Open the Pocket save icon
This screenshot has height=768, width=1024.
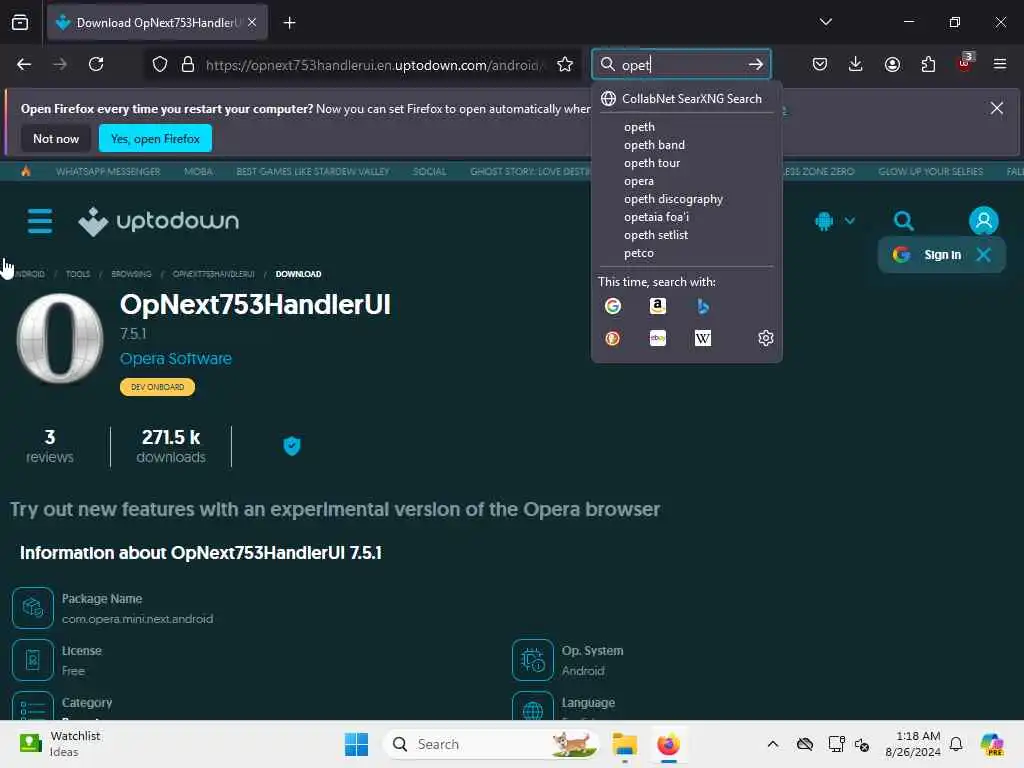(x=820, y=64)
